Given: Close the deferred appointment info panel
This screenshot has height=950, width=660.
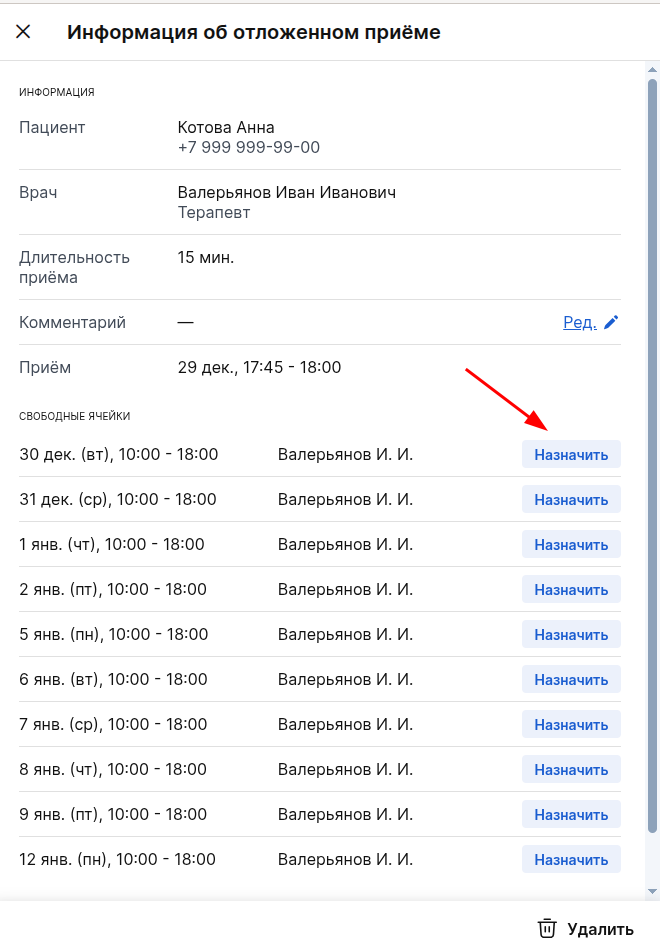Looking at the screenshot, I should click(x=23, y=32).
